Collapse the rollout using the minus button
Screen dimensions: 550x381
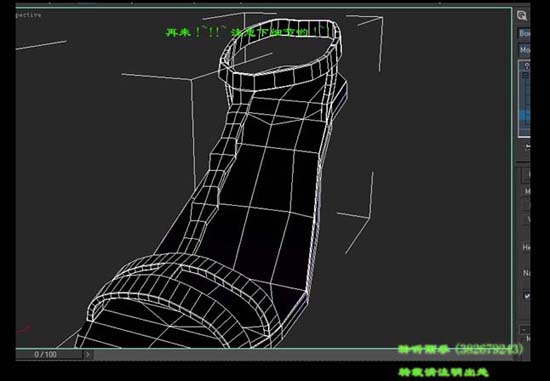point(524,330)
